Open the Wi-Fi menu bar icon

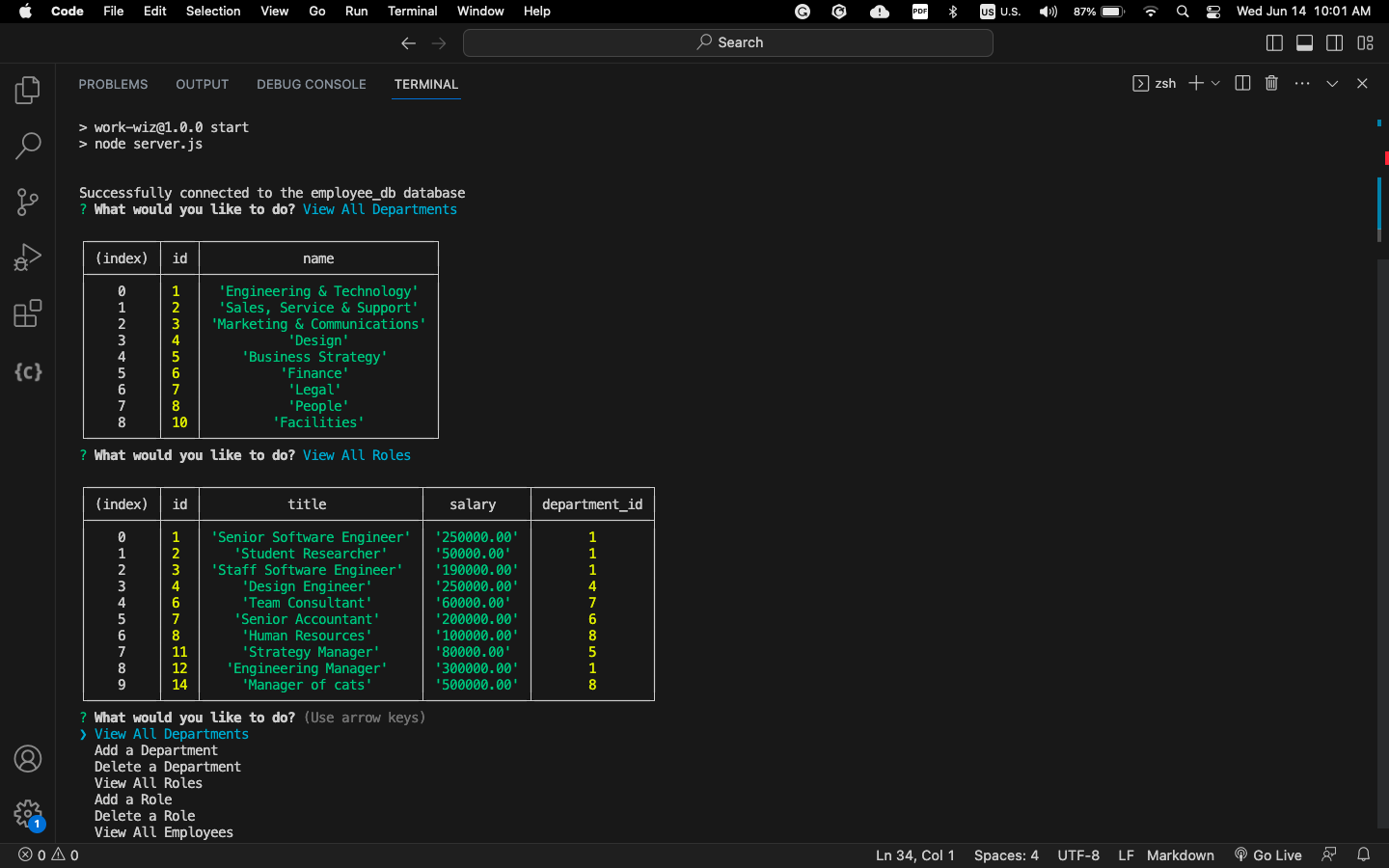click(x=1150, y=12)
